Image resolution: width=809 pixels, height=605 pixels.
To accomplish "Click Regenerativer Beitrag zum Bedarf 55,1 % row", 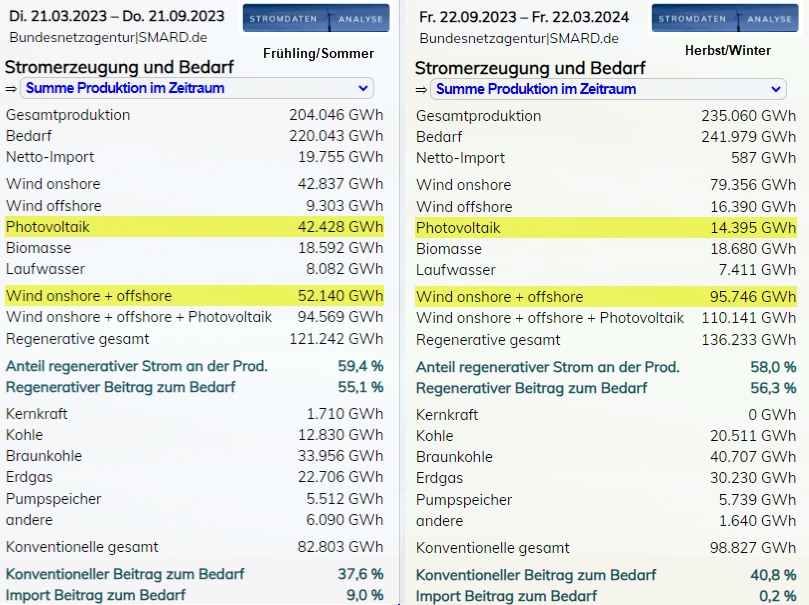I will [x=195, y=387].
